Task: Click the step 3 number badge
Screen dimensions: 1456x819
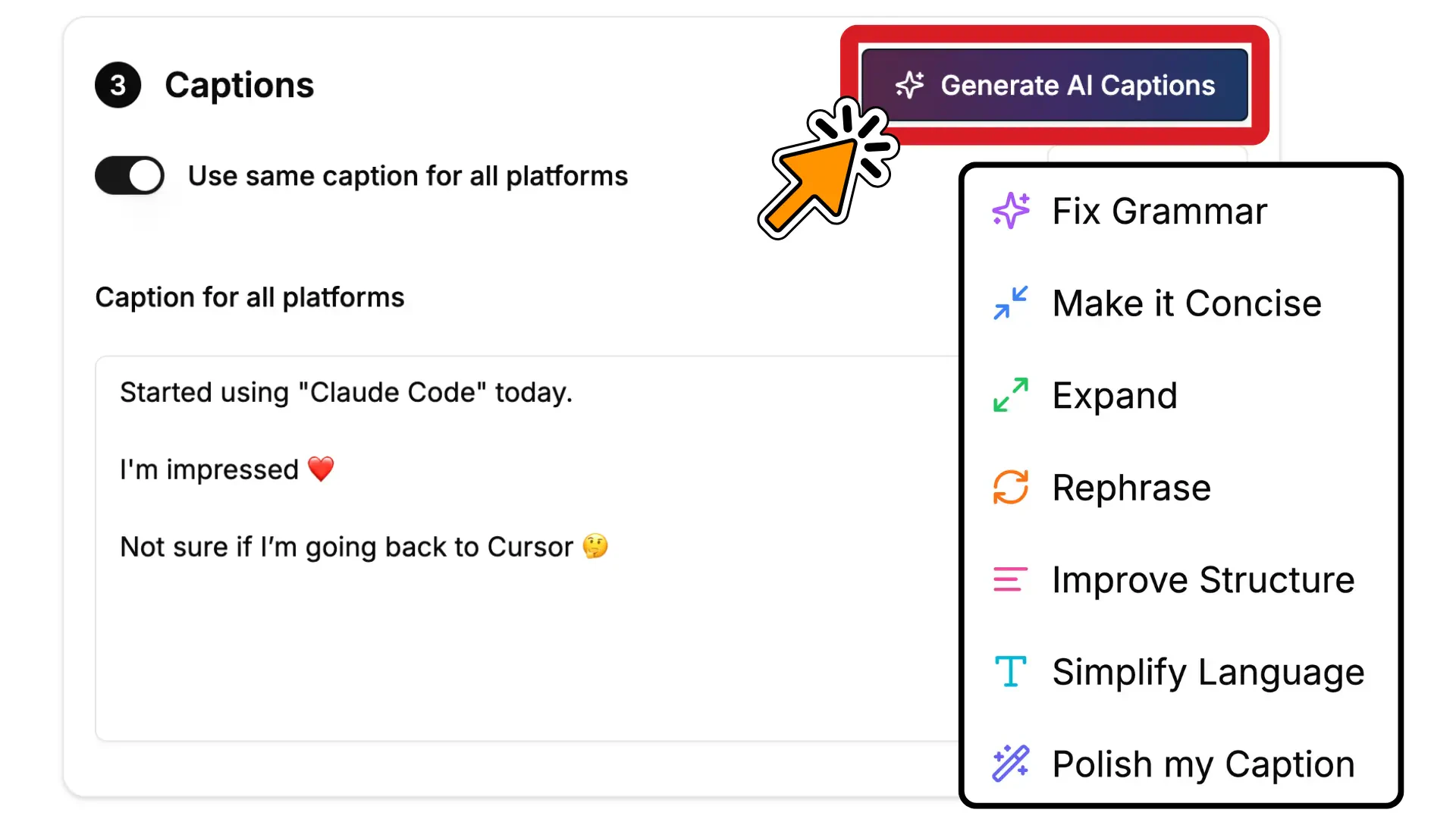Action: pyautogui.click(x=118, y=85)
